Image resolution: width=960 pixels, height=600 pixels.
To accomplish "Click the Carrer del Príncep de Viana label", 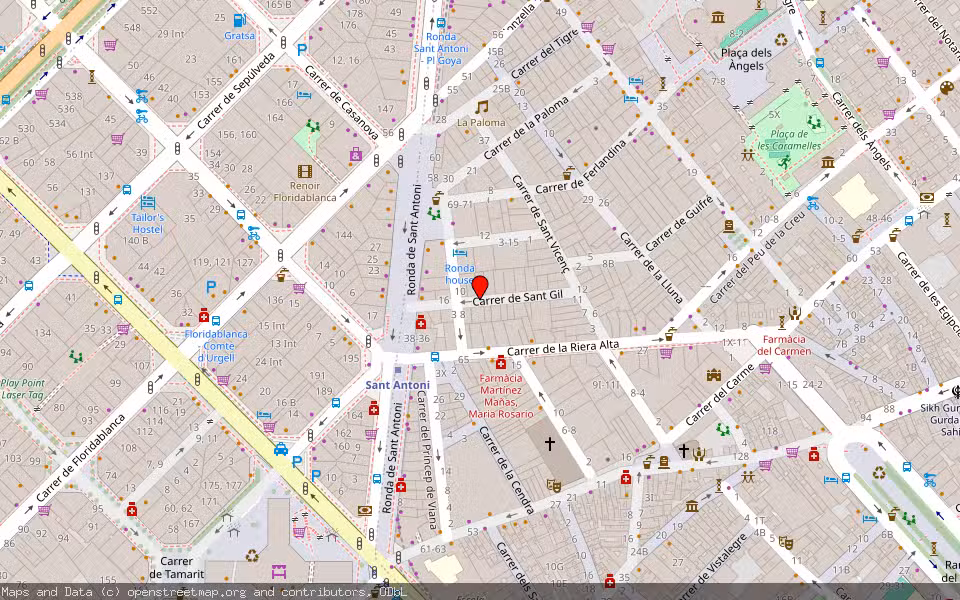I will point(427,459).
